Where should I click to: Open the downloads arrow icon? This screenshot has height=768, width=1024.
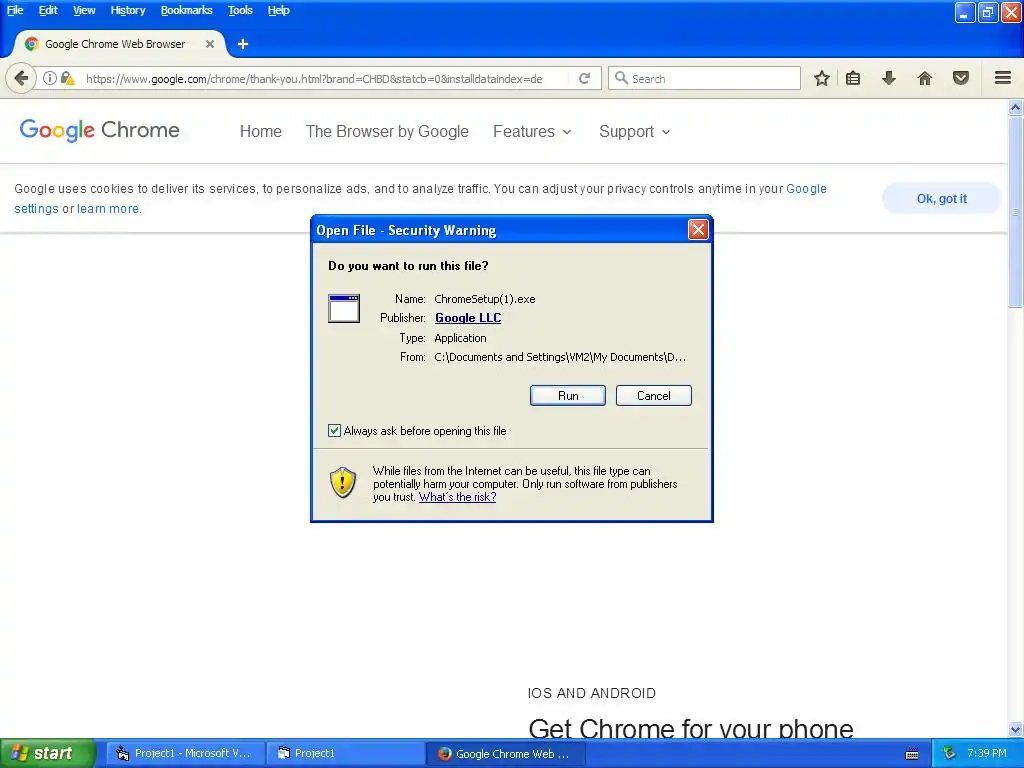tap(888, 78)
